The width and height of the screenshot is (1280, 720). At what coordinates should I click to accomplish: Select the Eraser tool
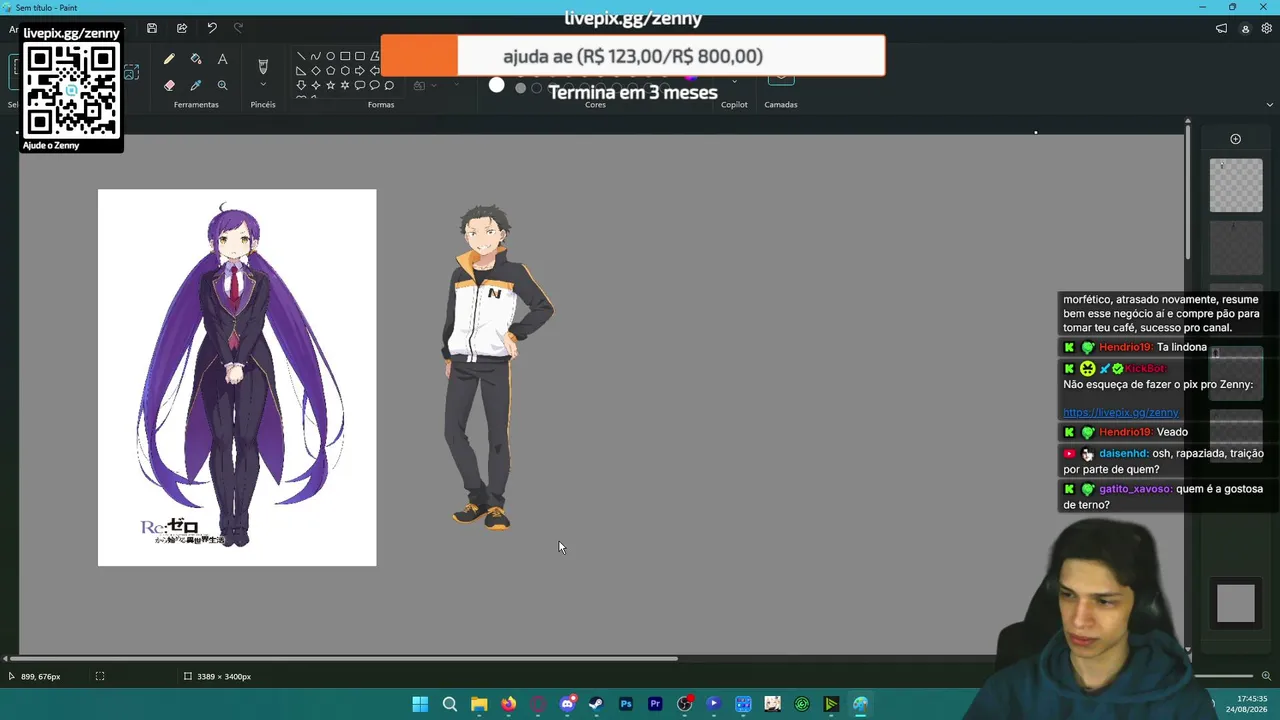pyautogui.click(x=169, y=86)
